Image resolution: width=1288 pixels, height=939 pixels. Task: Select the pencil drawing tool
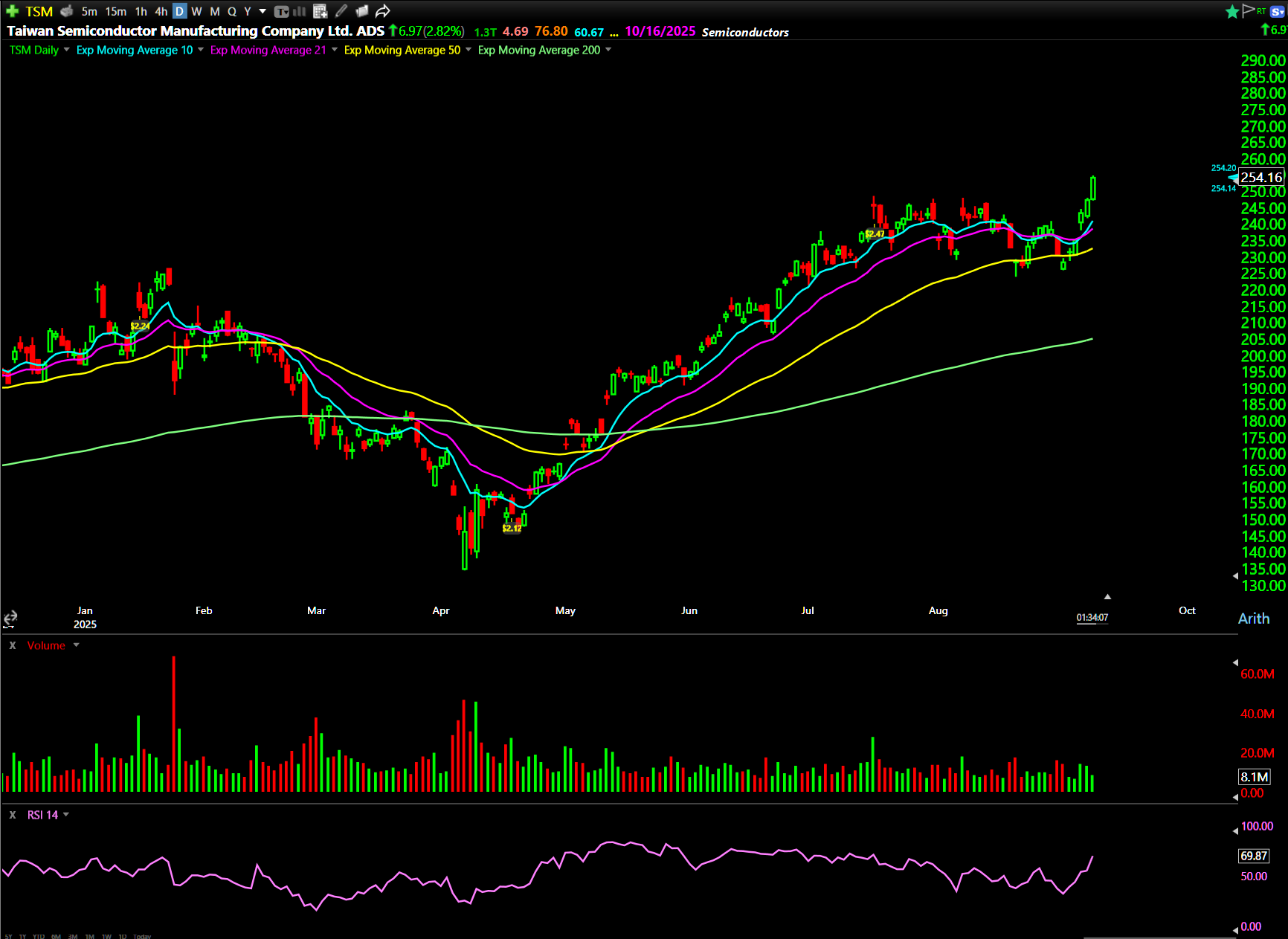pos(341,11)
